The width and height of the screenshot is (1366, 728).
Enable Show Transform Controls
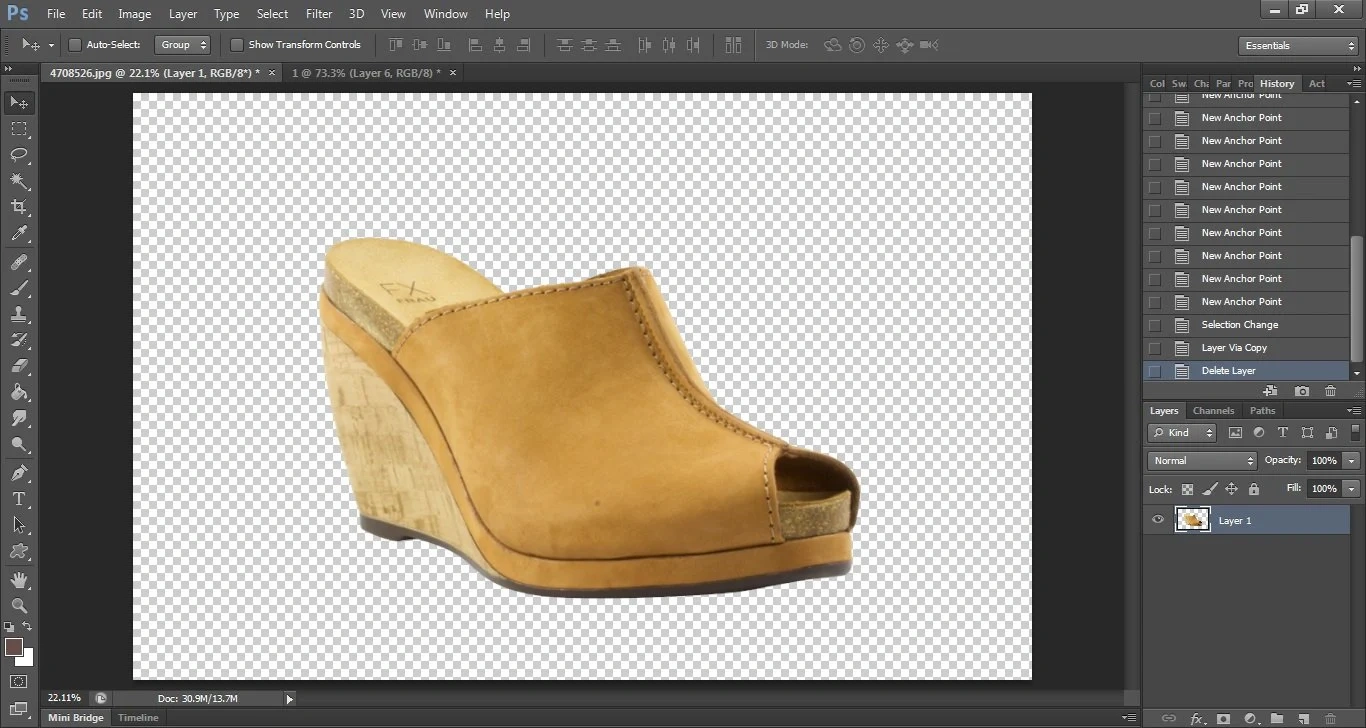237,44
